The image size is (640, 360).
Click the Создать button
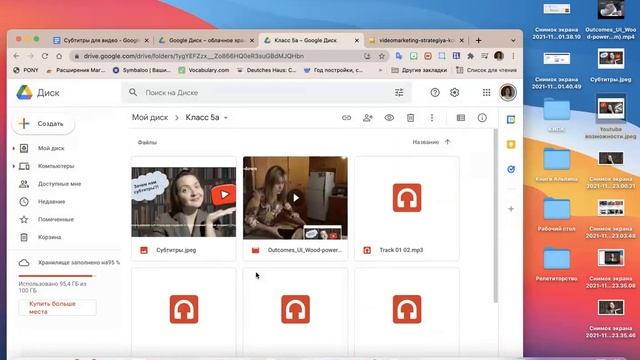click(x=43, y=124)
